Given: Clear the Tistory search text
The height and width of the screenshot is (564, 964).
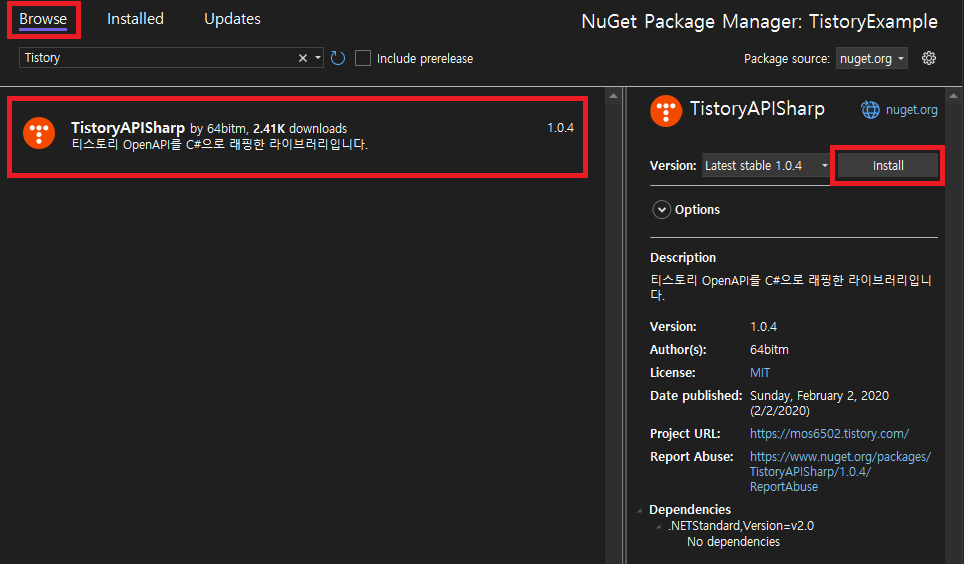Looking at the screenshot, I should tap(302, 58).
